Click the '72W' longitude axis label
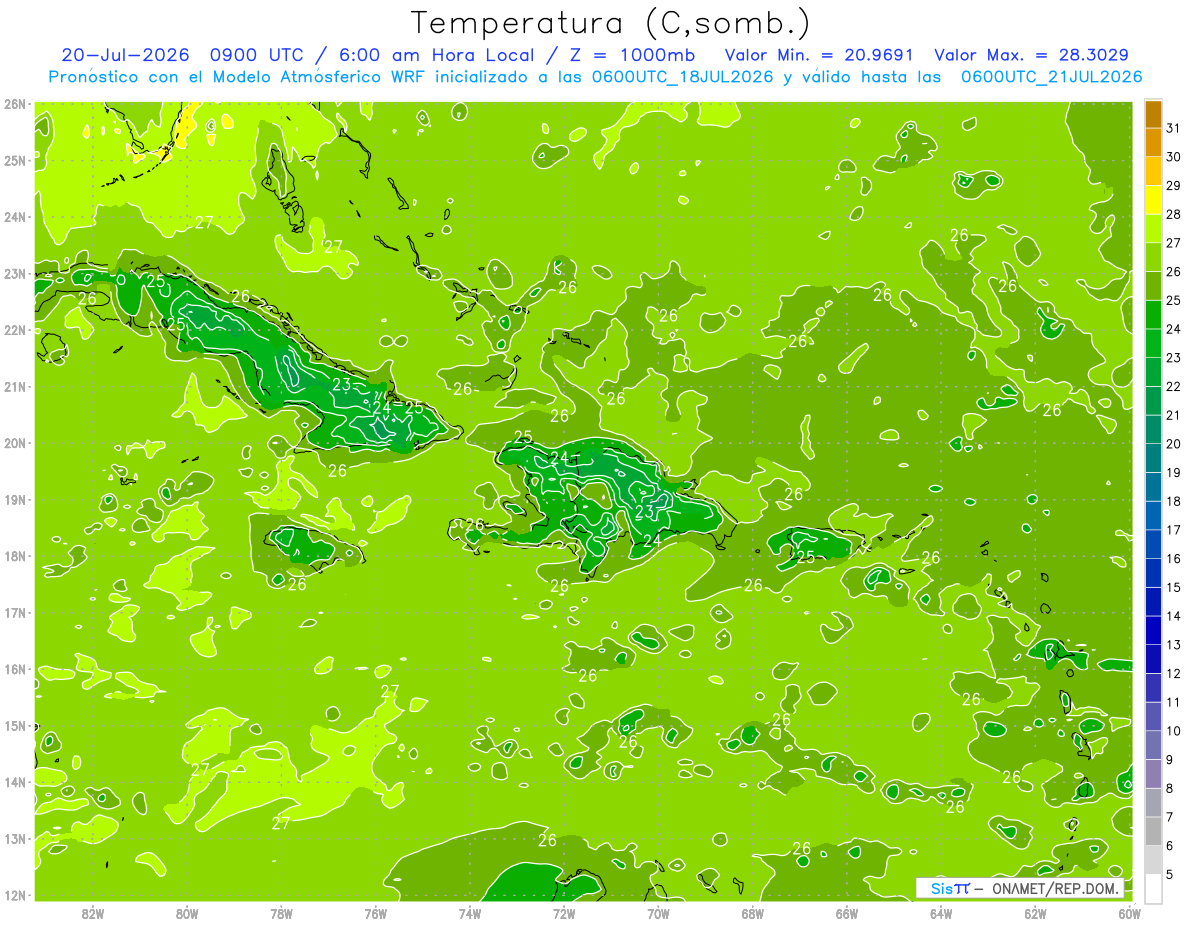1200x927 pixels. coord(564,913)
